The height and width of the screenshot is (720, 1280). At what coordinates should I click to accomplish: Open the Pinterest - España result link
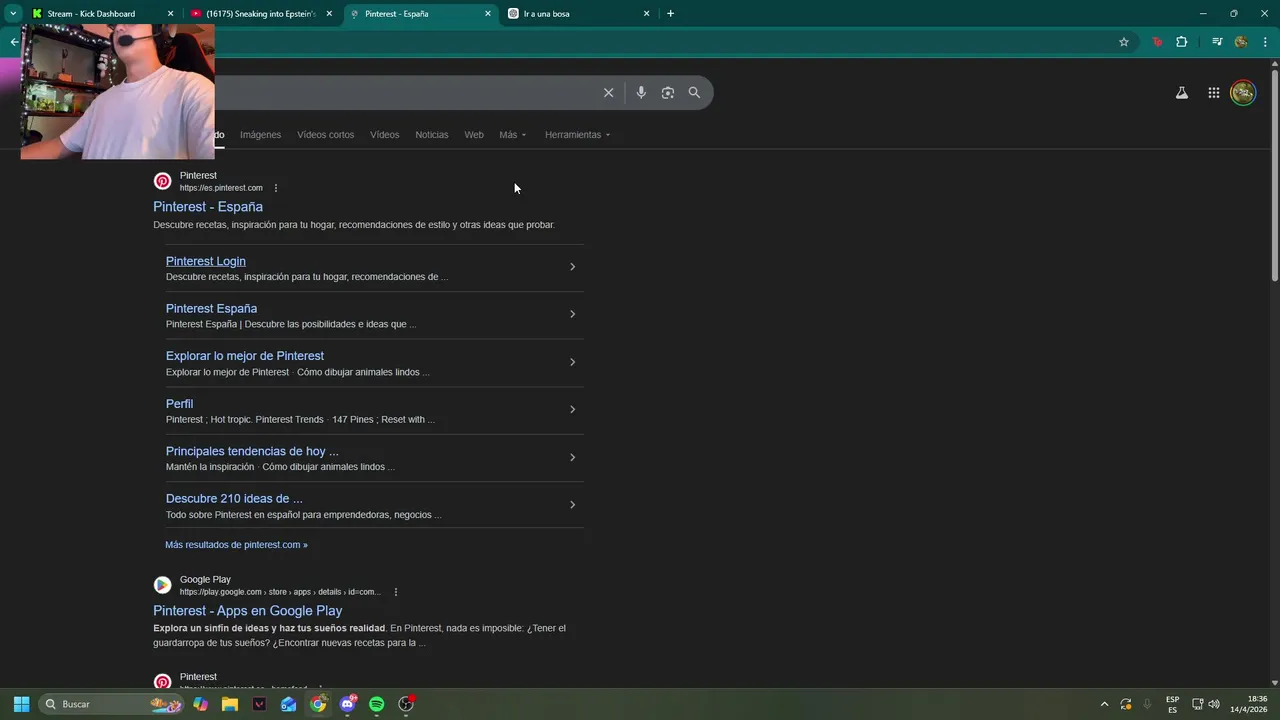[x=208, y=207]
